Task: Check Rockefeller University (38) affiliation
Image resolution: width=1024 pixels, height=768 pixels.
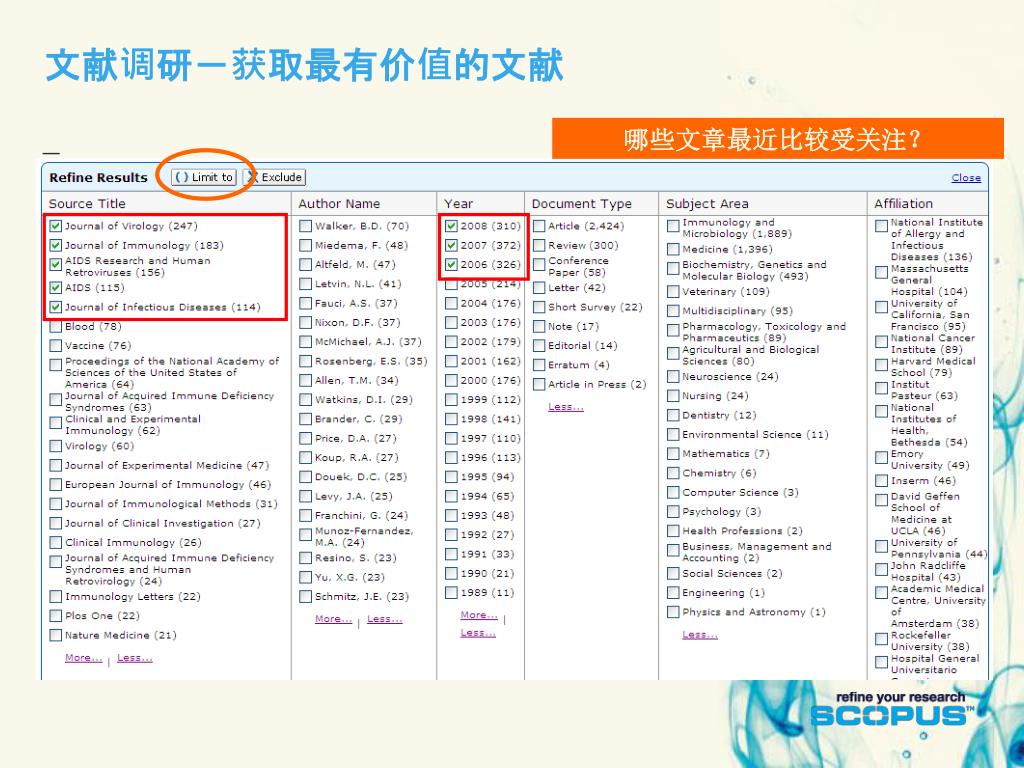Action: (x=882, y=639)
